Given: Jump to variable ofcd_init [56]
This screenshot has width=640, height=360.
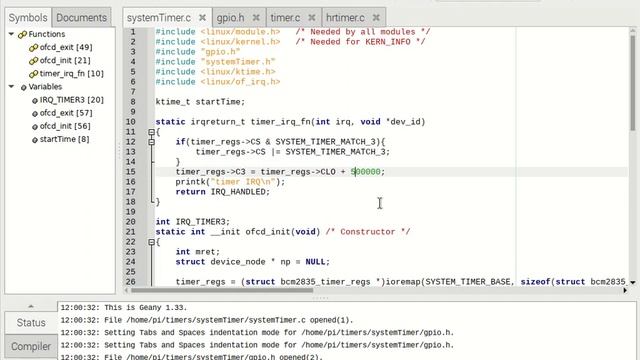Looking at the screenshot, I should point(65,126).
